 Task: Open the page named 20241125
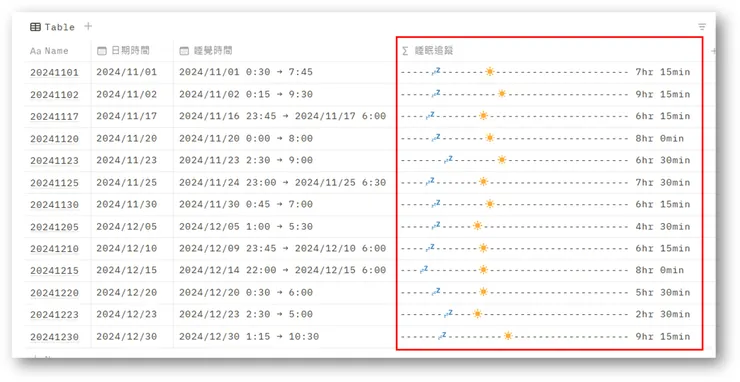tap(54, 183)
